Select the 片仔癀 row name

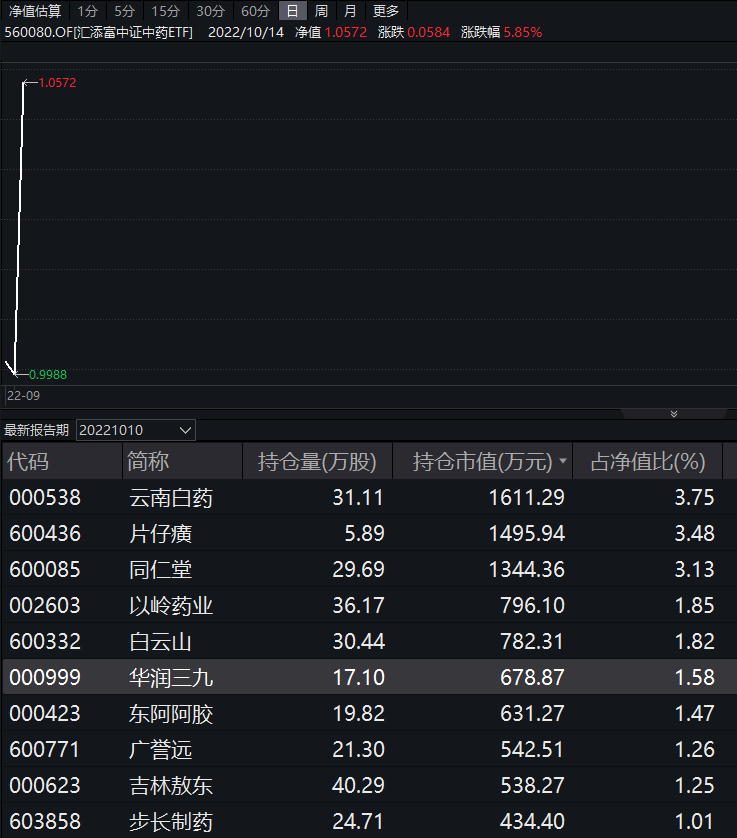[160, 534]
